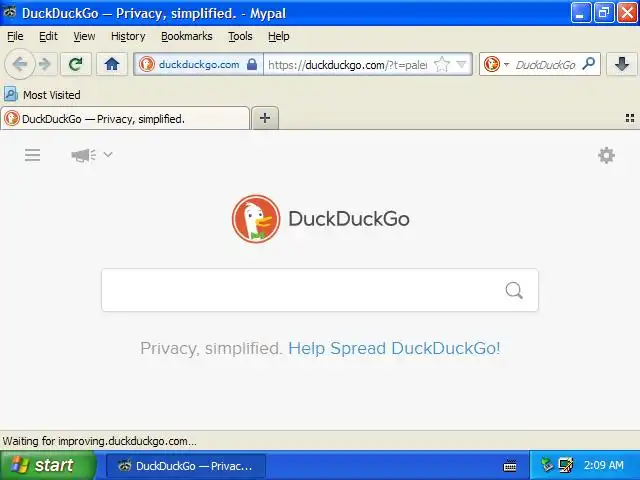The height and width of the screenshot is (480, 640).
Task: Click the magnifier in browser search box
Action: click(589, 64)
